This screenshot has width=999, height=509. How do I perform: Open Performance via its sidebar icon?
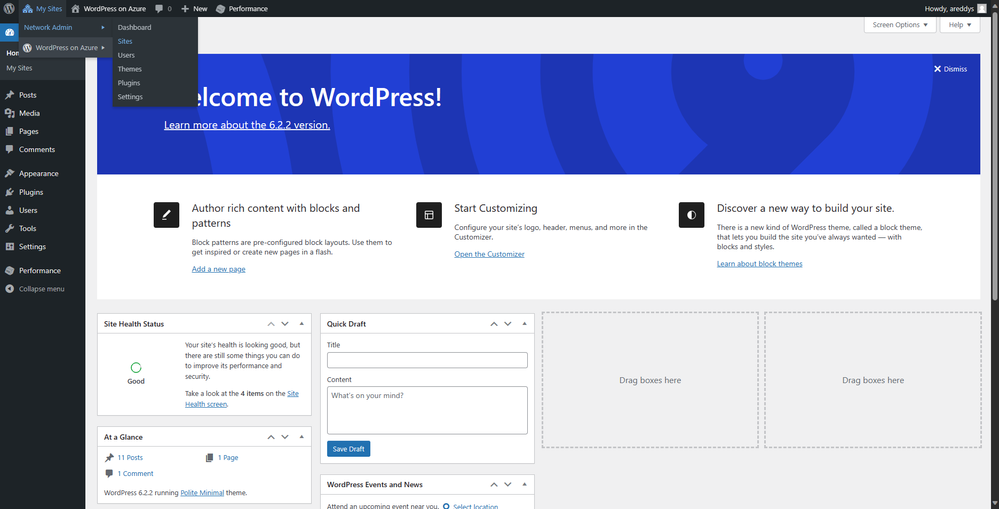point(9,271)
